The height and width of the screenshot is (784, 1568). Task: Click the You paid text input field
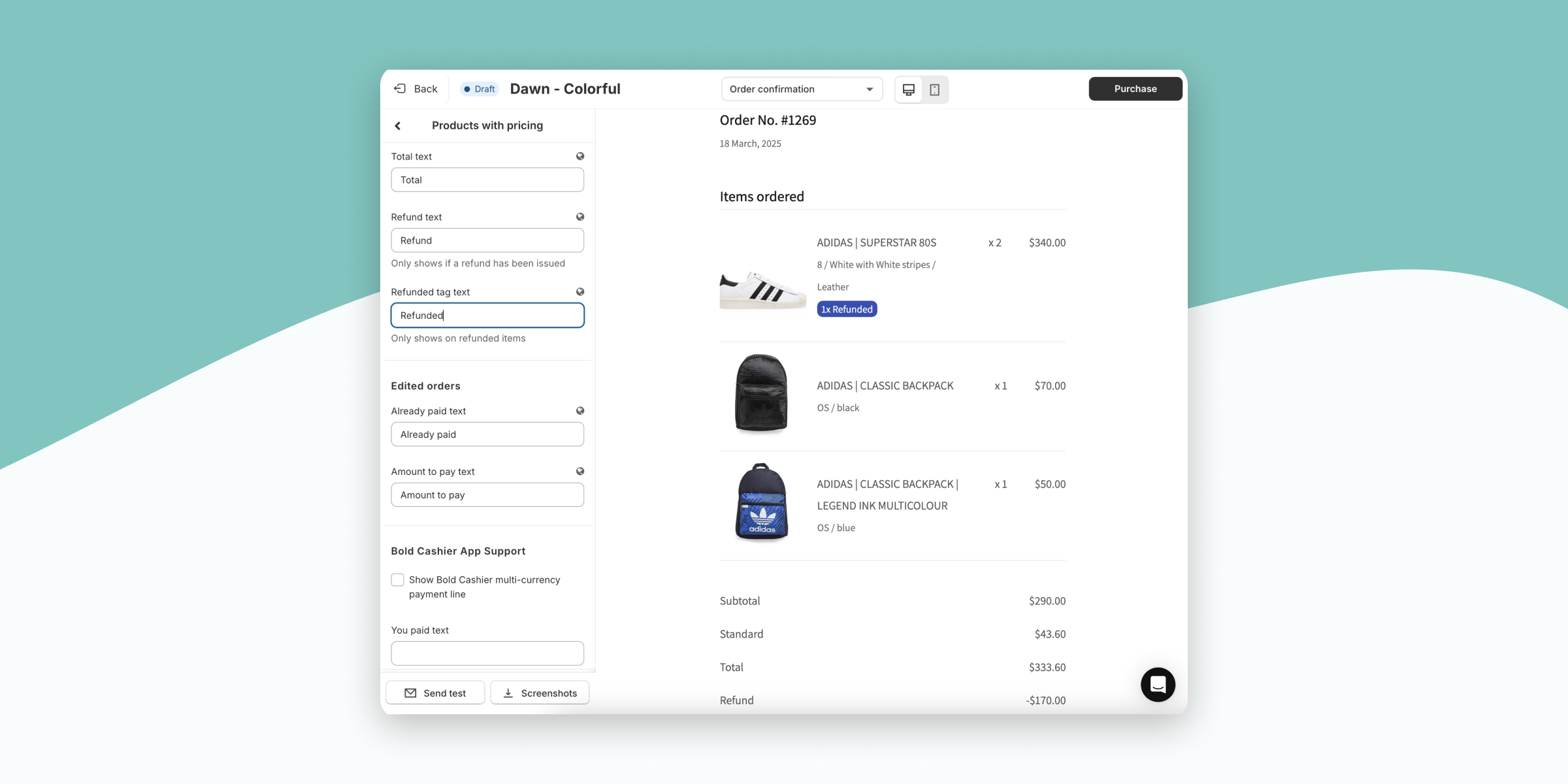[x=487, y=653]
